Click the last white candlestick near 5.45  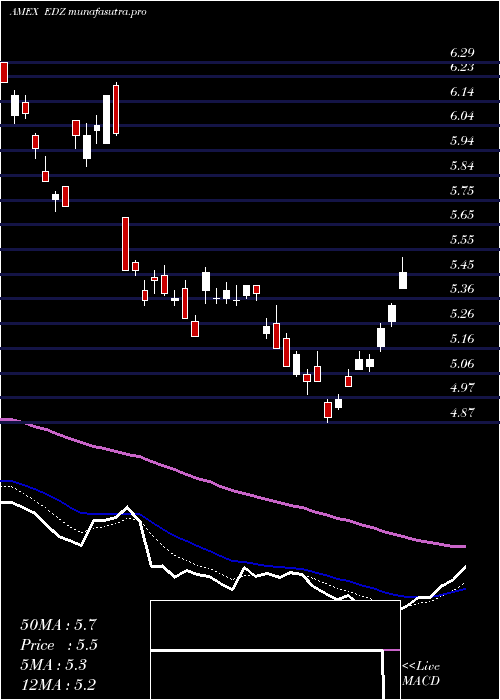[x=403, y=273]
